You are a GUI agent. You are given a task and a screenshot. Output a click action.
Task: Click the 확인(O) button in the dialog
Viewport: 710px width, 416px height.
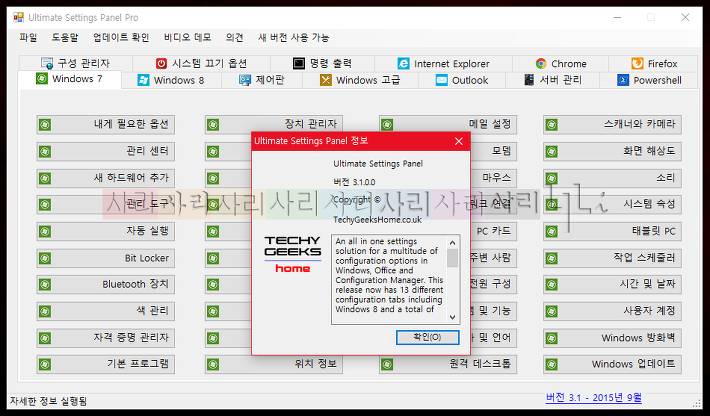427,337
